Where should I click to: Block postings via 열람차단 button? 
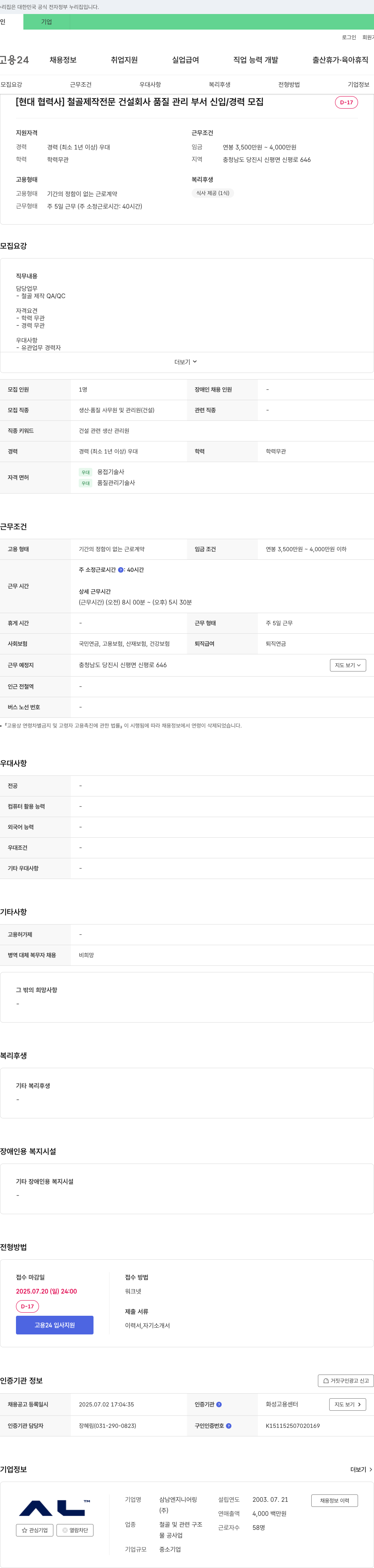click(75, 1530)
